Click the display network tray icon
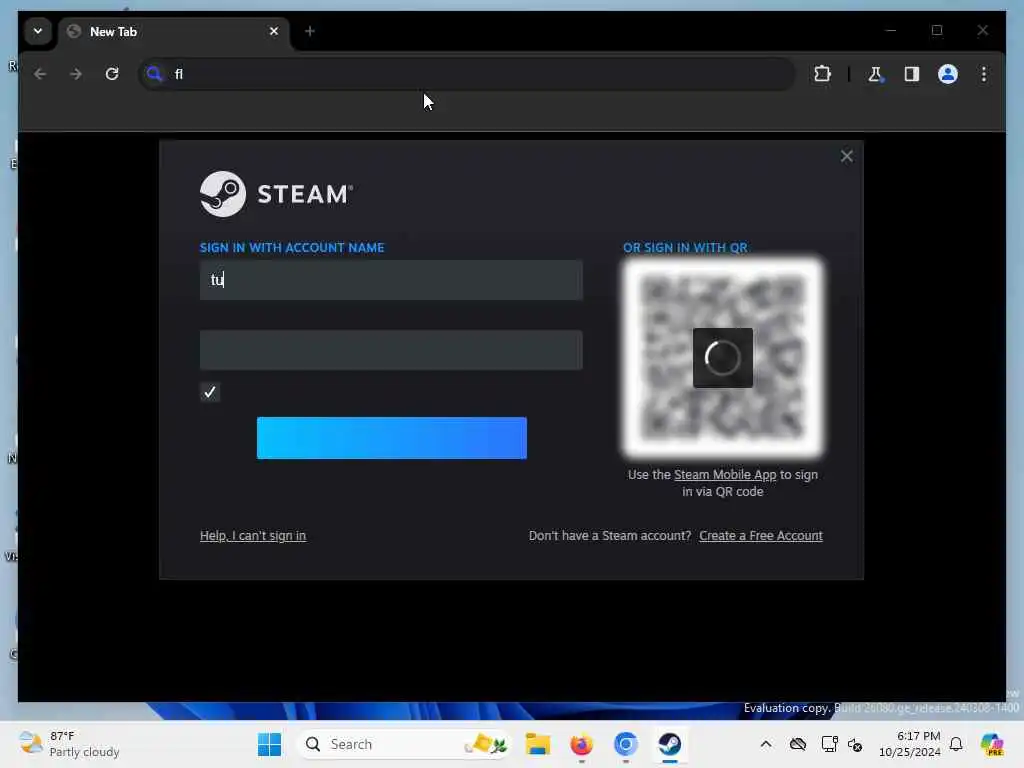 pyautogui.click(x=829, y=744)
